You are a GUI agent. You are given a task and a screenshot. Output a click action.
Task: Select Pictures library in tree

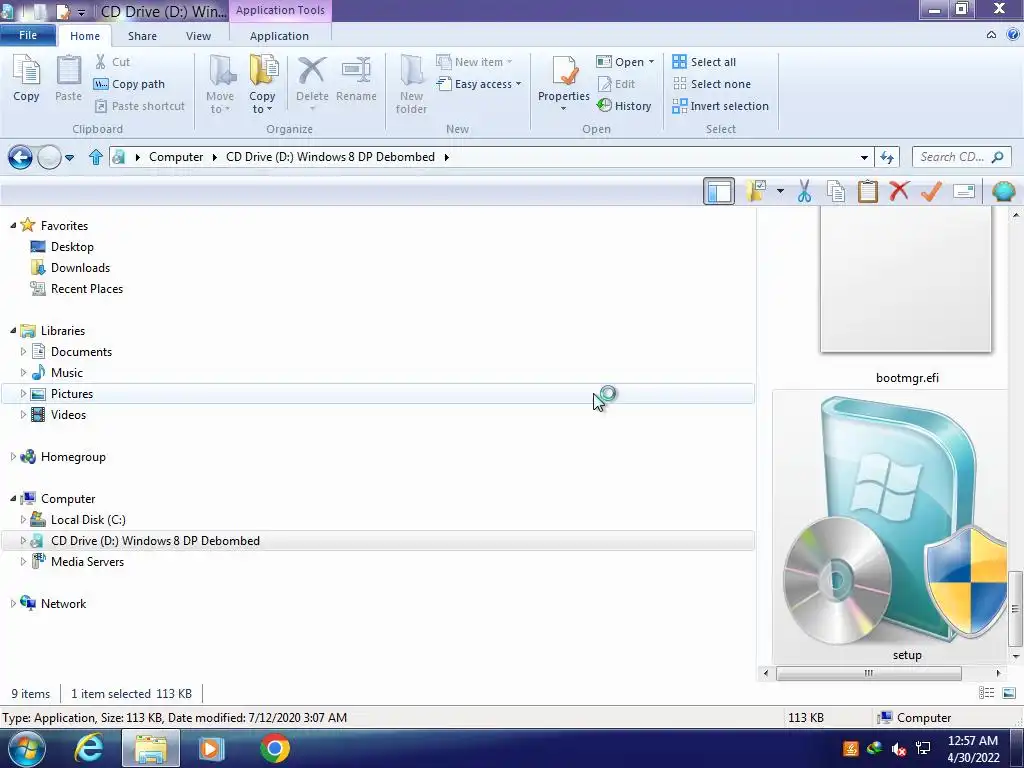[378, 394]
